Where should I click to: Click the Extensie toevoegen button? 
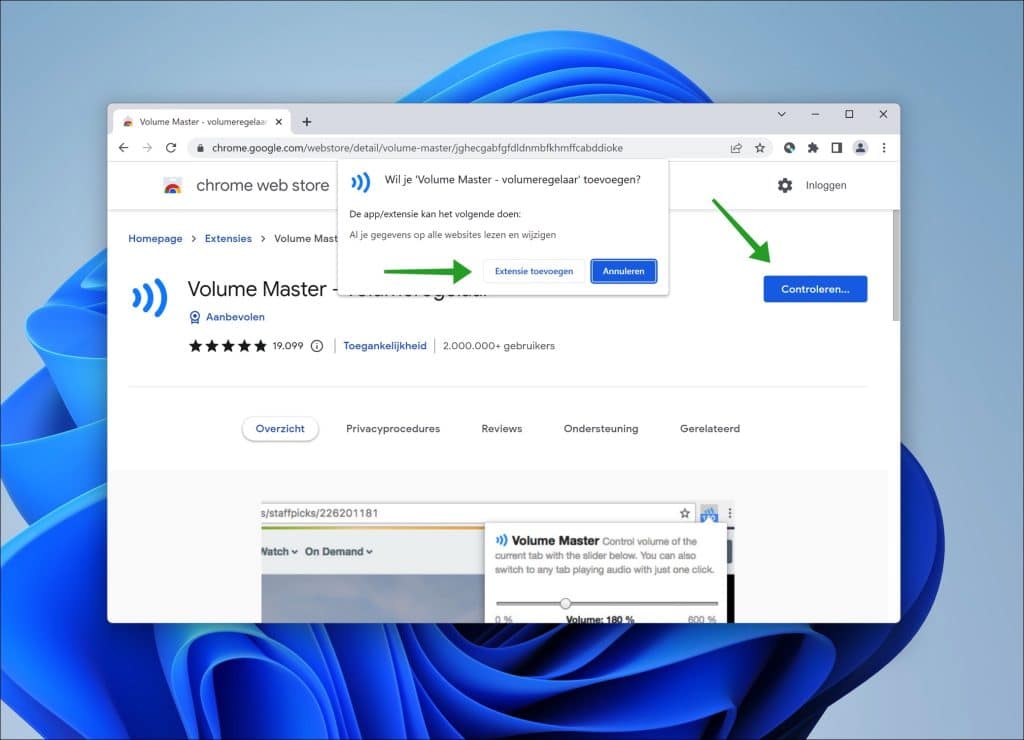pos(534,270)
